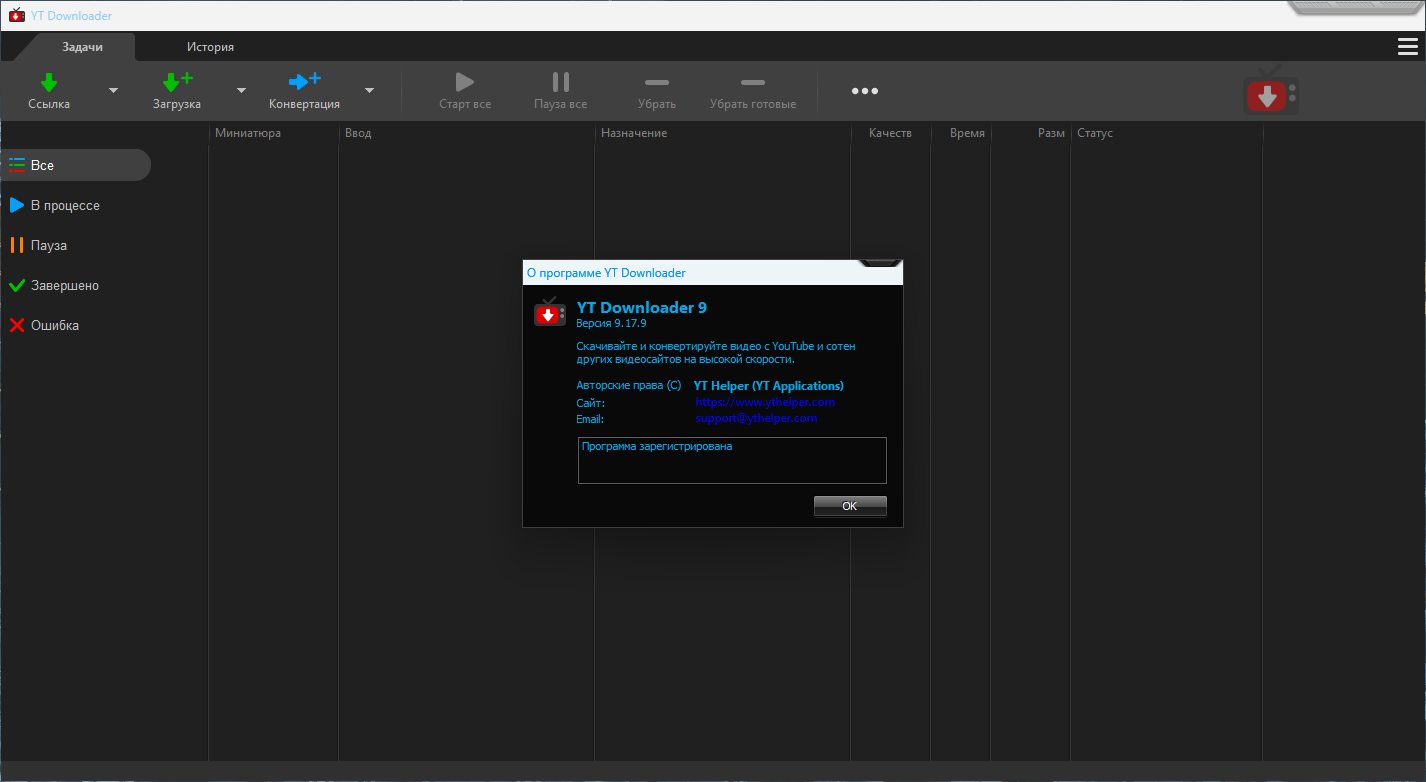This screenshot has height=782, width=1426.
Task: Click the YT Downloader icon in the About dialog
Action: click(550, 314)
